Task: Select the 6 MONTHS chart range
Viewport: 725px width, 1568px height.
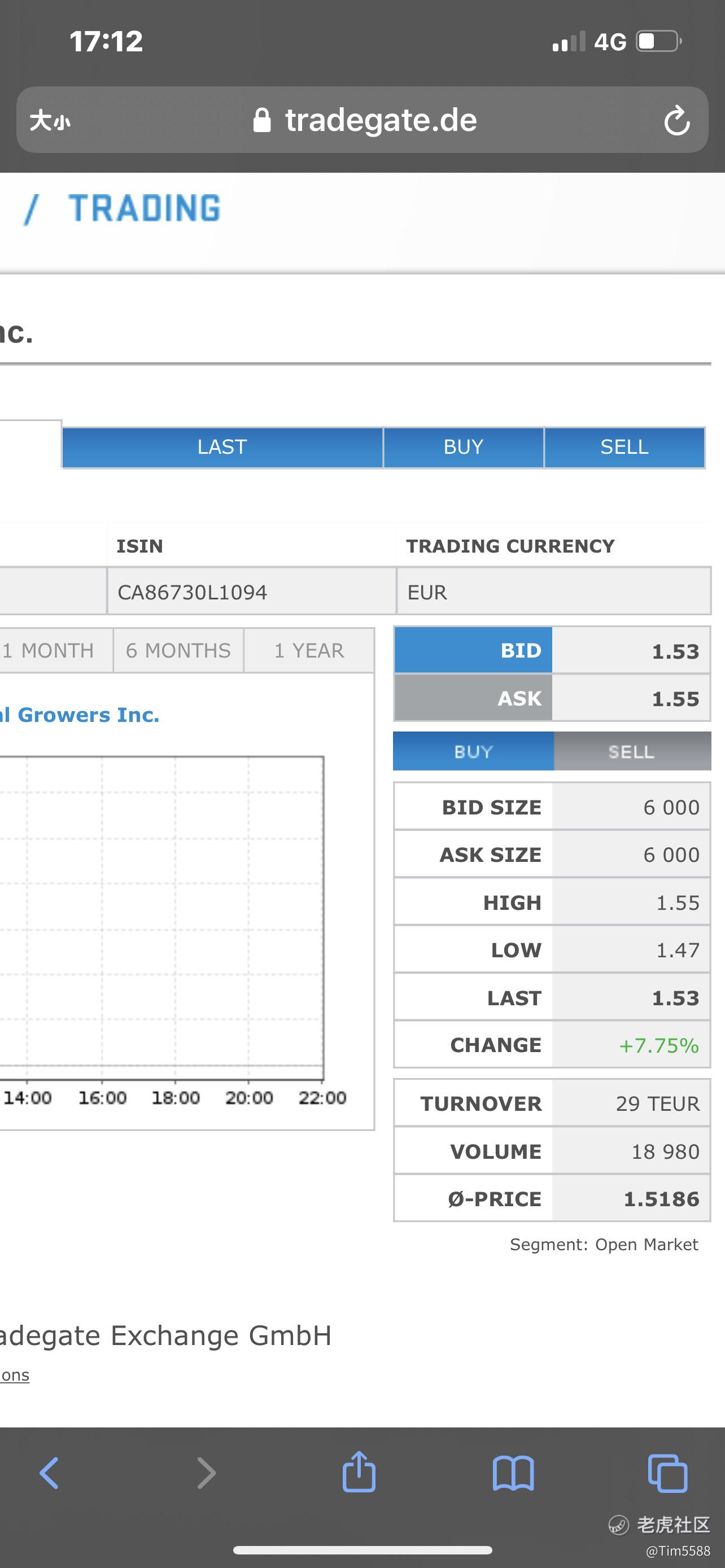Action: [178, 651]
